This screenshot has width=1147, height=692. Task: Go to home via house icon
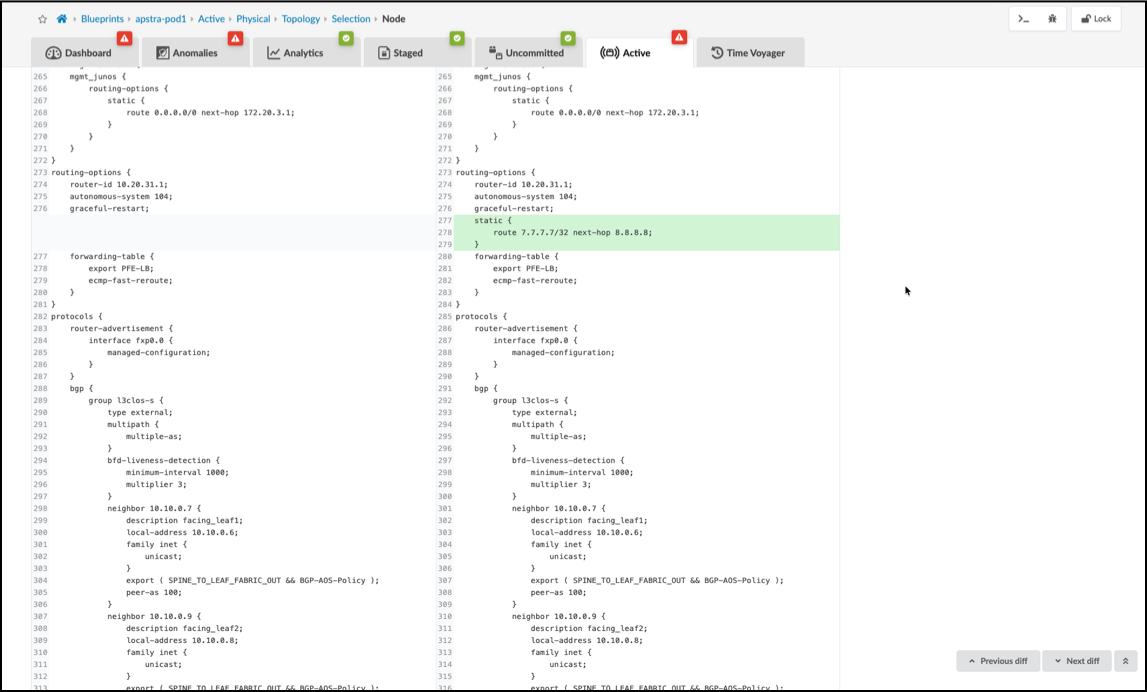62,19
